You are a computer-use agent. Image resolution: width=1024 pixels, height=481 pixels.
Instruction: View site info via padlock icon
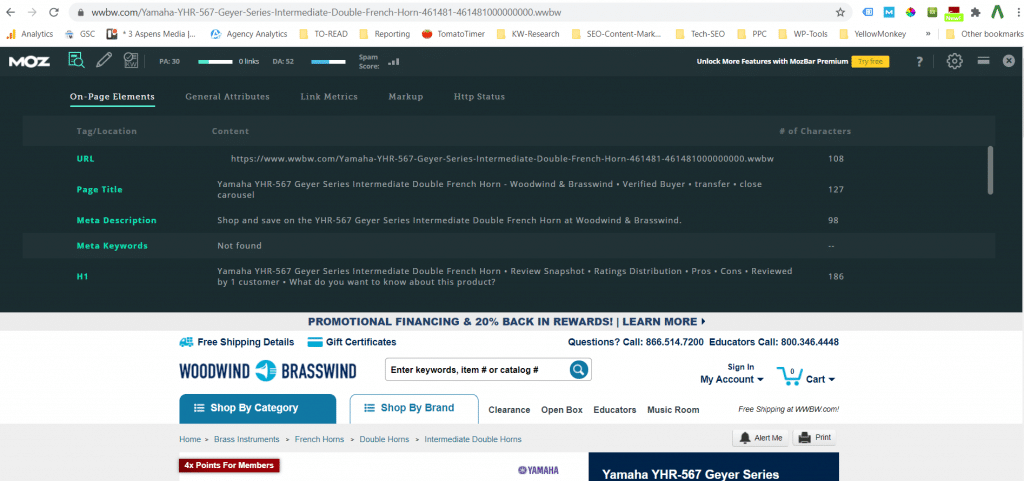point(80,12)
